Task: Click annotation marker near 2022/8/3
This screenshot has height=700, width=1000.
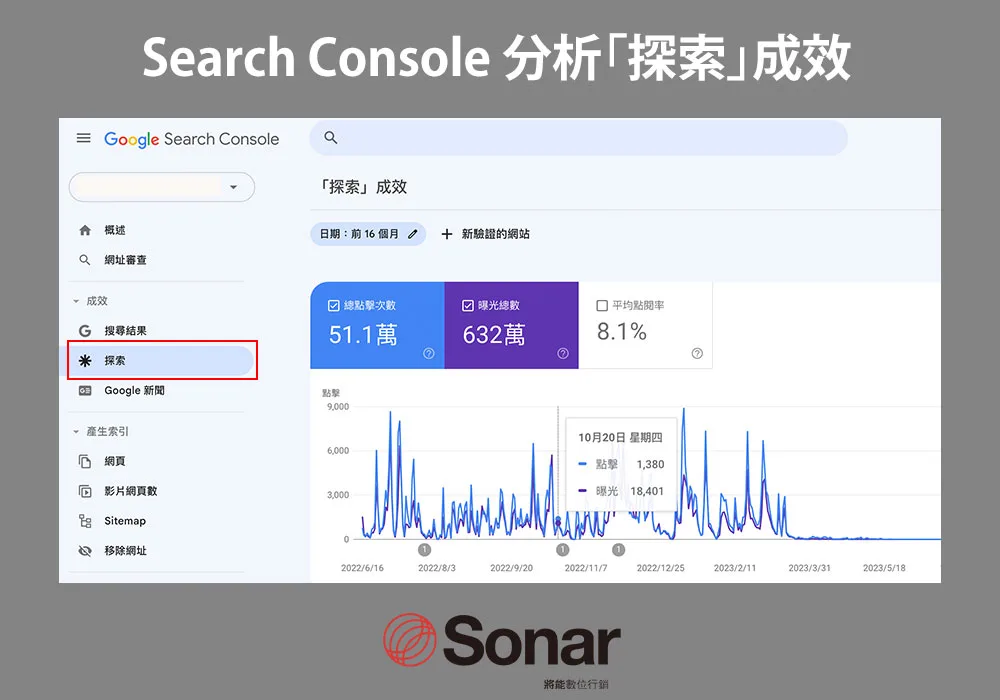Action: pos(425,550)
